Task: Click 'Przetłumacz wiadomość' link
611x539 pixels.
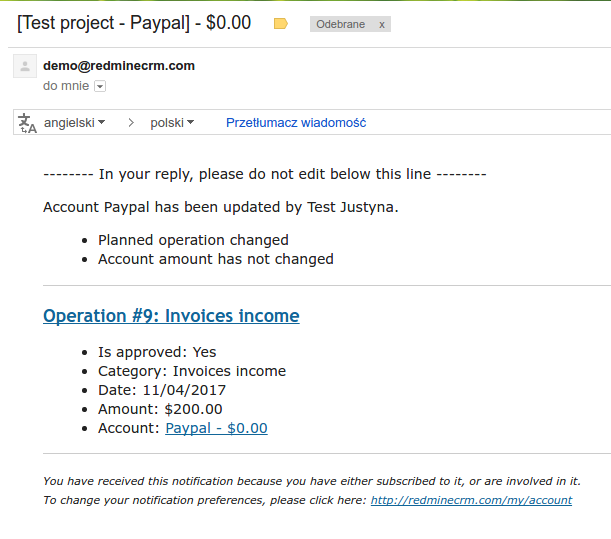Action: pos(296,123)
